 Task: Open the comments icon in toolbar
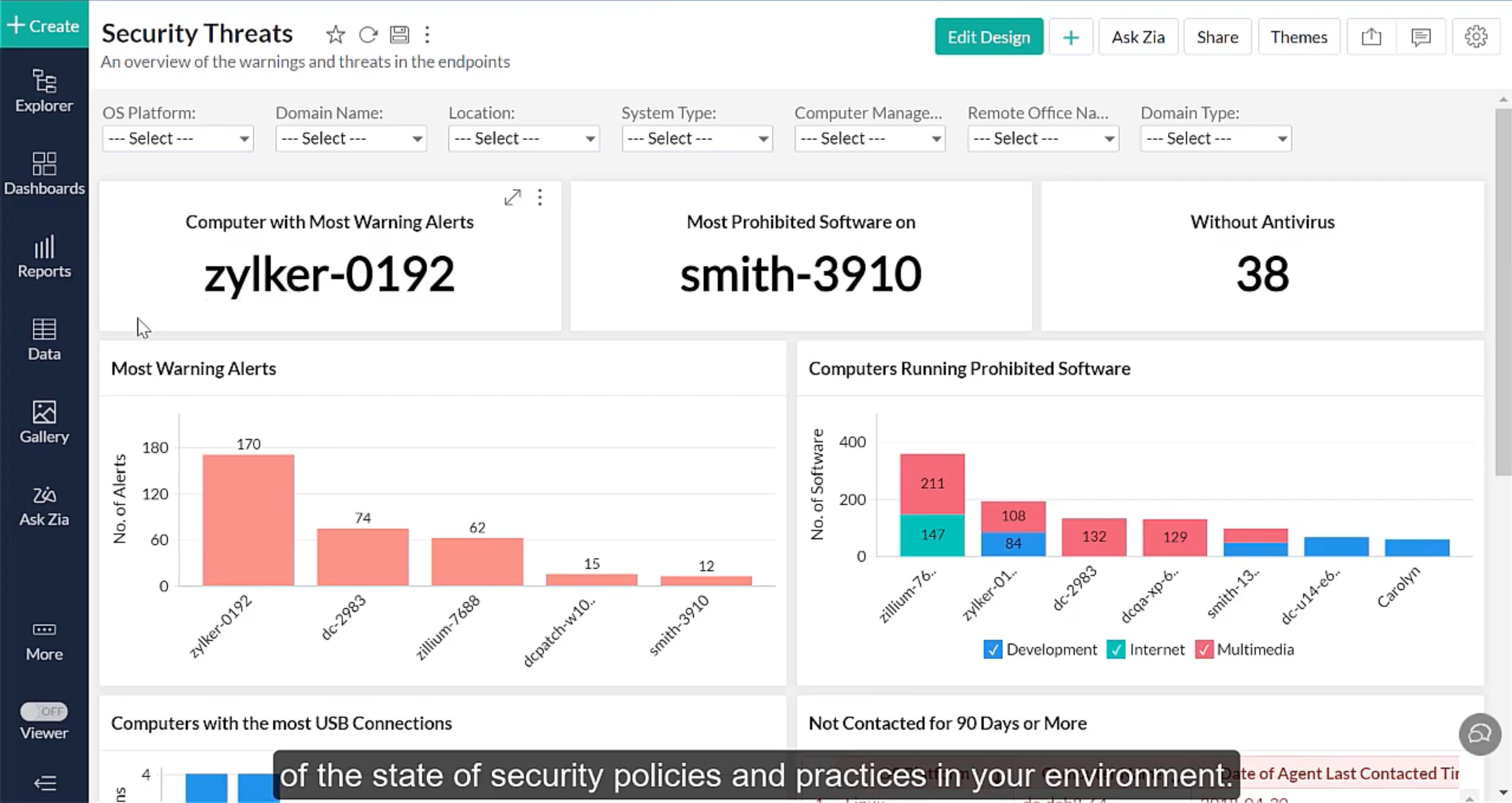[1421, 37]
